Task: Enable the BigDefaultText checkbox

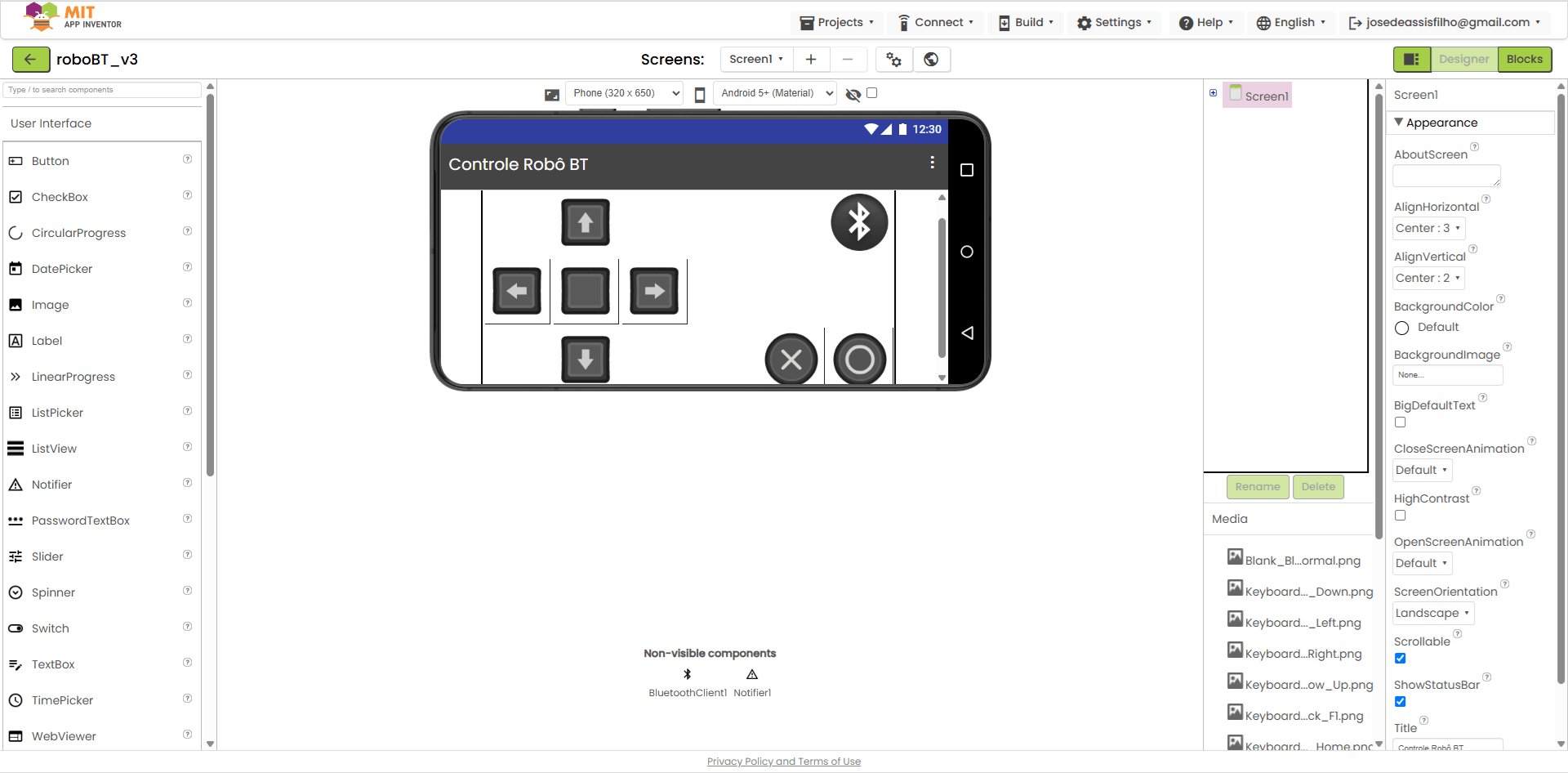Action: (1400, 422)
